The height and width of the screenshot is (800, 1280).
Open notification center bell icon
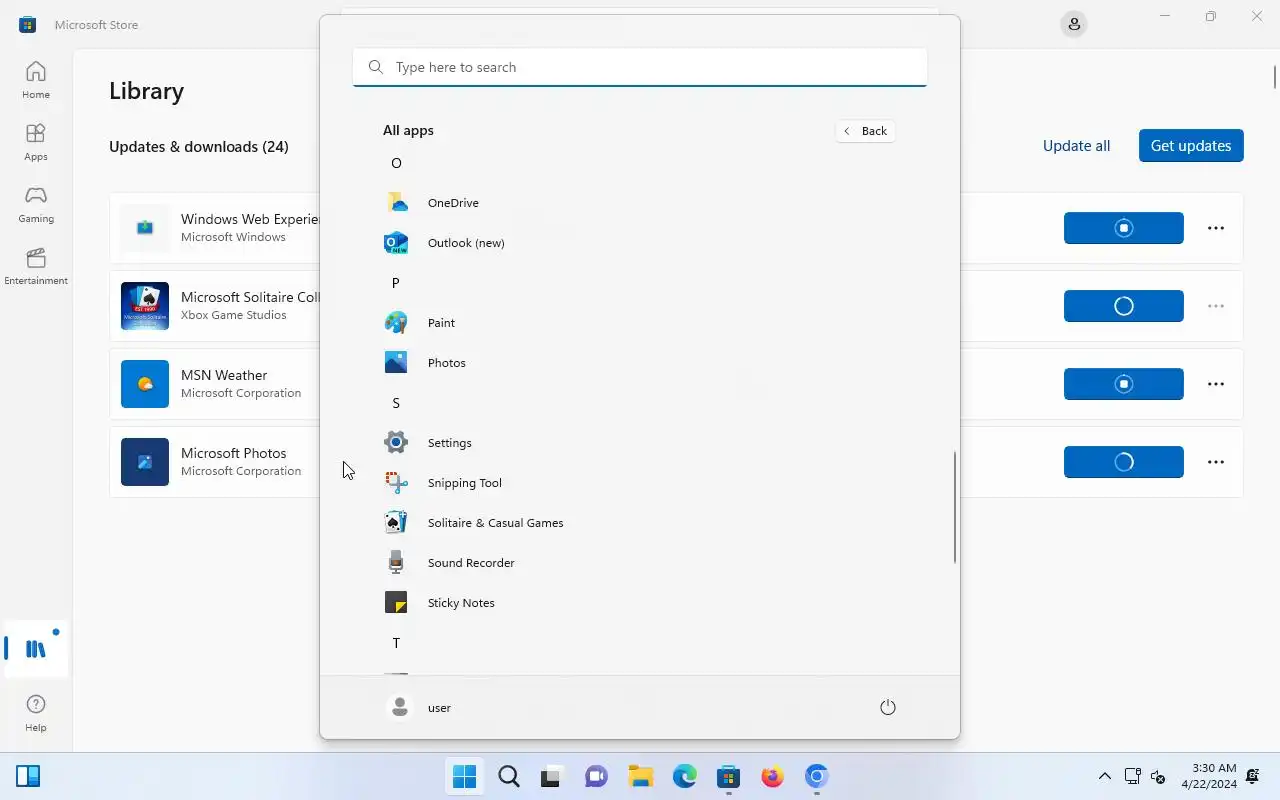(1253, 776)
